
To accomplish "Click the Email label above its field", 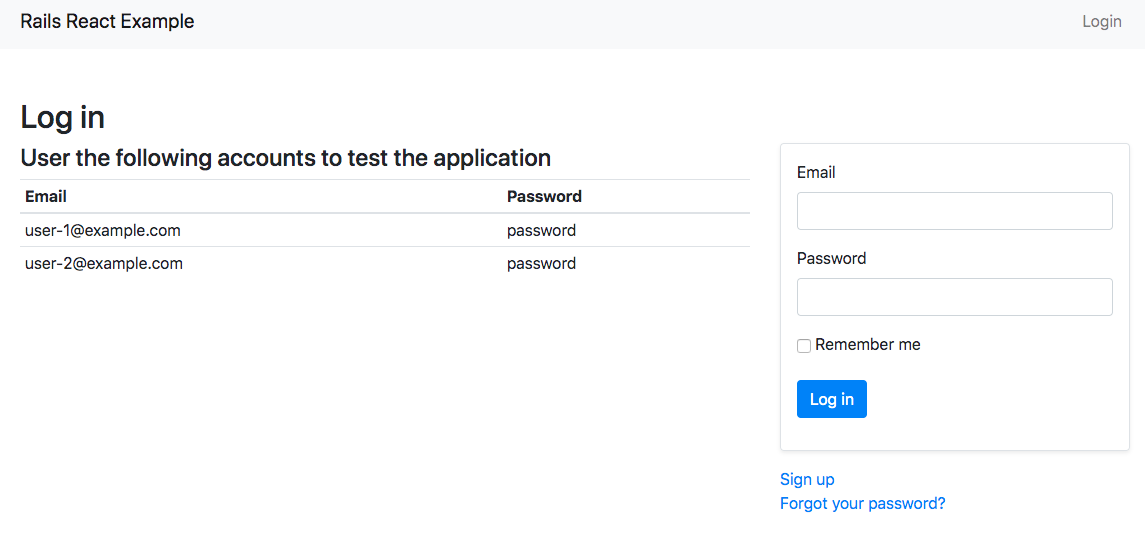I will (x=816, y=173).
